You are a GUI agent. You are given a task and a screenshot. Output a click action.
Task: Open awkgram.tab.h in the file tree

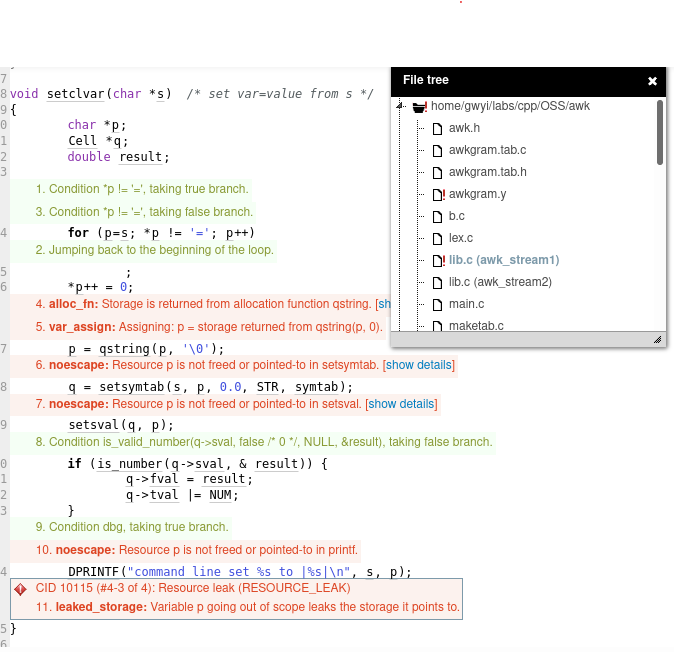click(487, 172)
